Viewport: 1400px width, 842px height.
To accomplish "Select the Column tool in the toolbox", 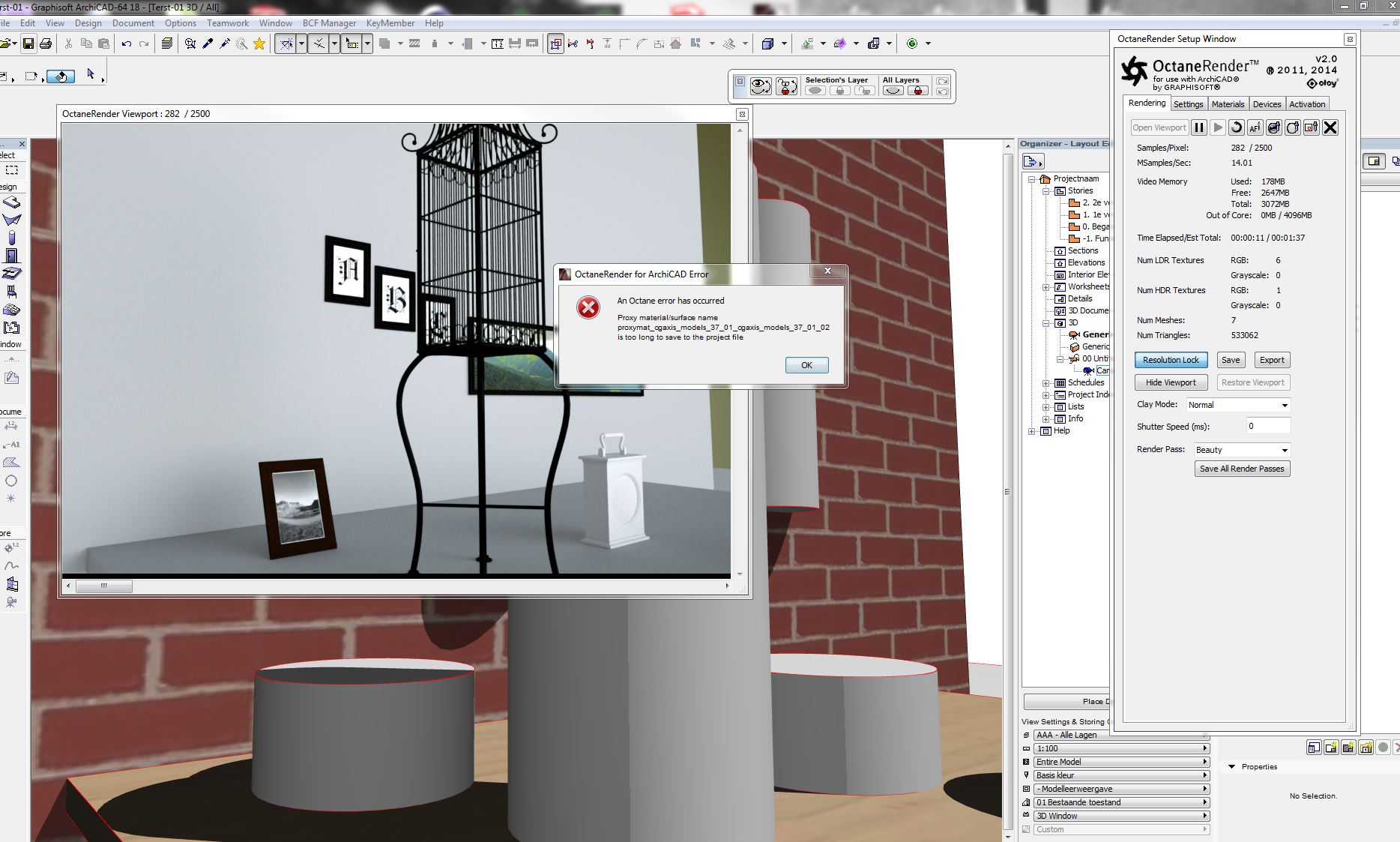I will (12, 238).
